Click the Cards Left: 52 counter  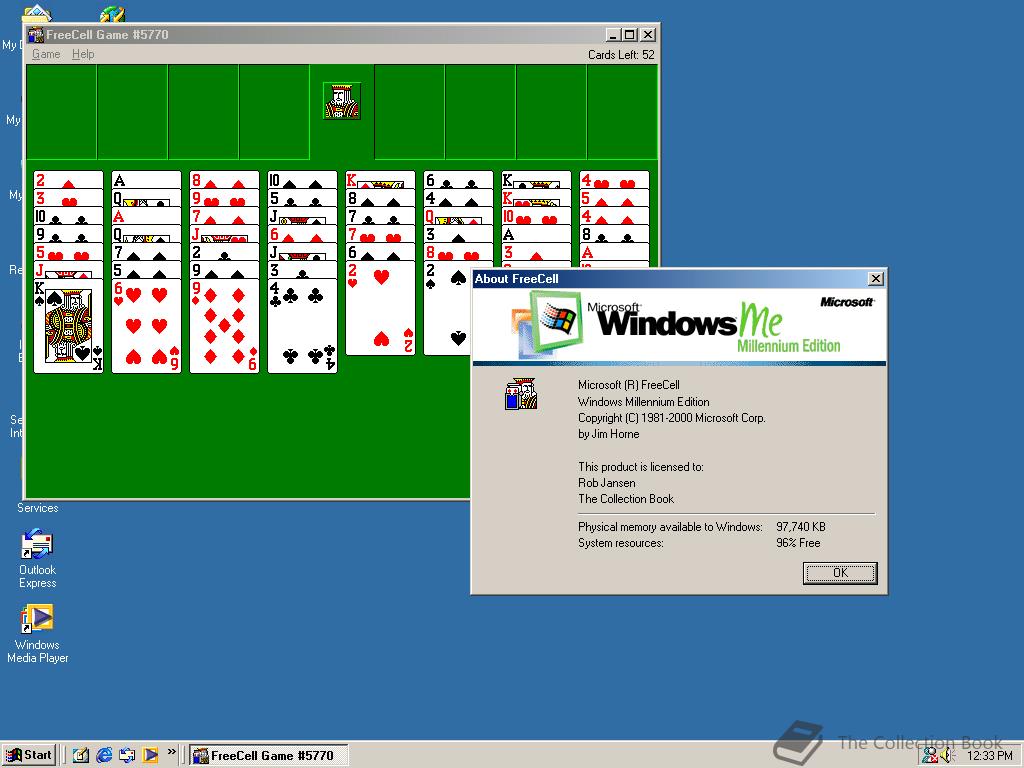(621, 55)
